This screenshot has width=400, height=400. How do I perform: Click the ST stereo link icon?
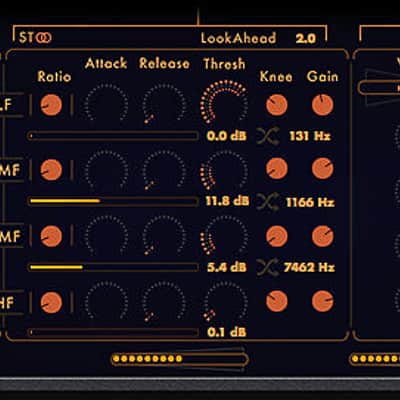[x=44, y=38]
